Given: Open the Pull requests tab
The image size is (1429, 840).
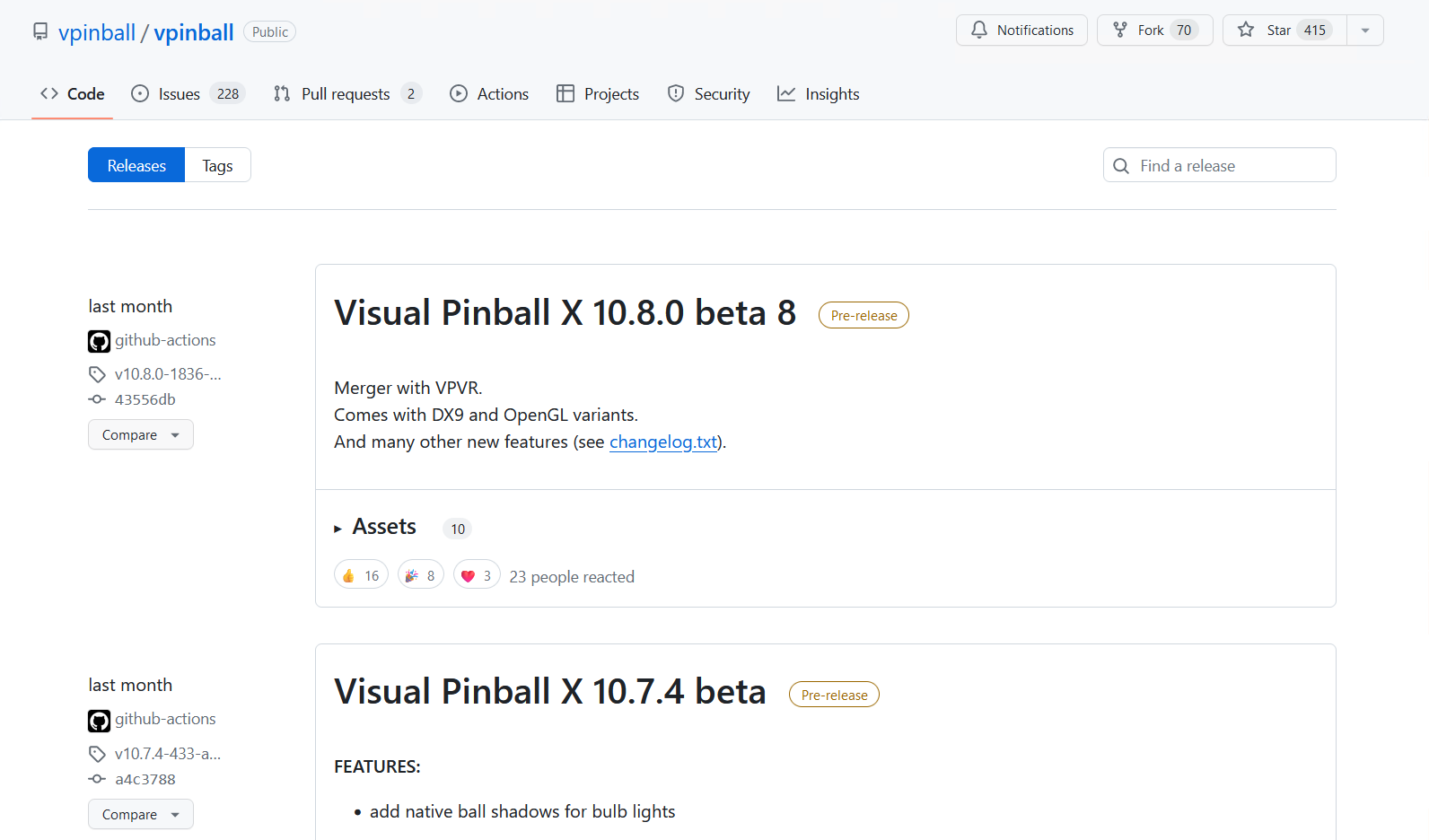Looking at the screenshot, I should (347, 93).
